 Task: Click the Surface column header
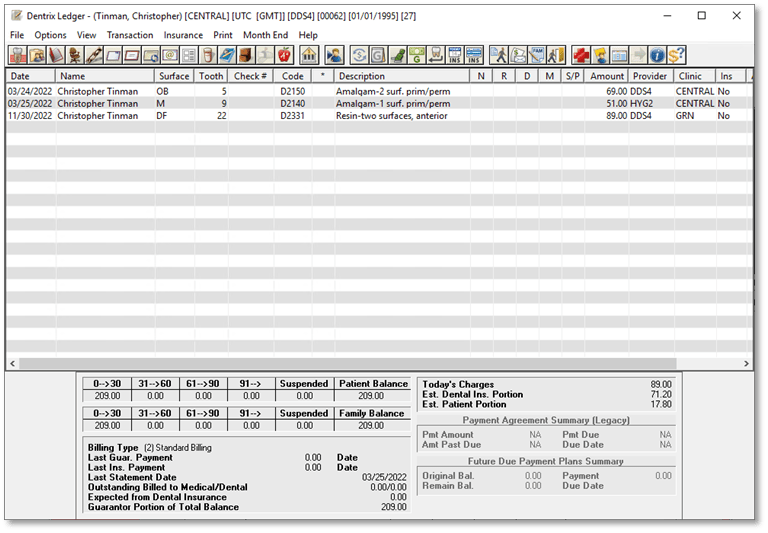tap(174, 76)
